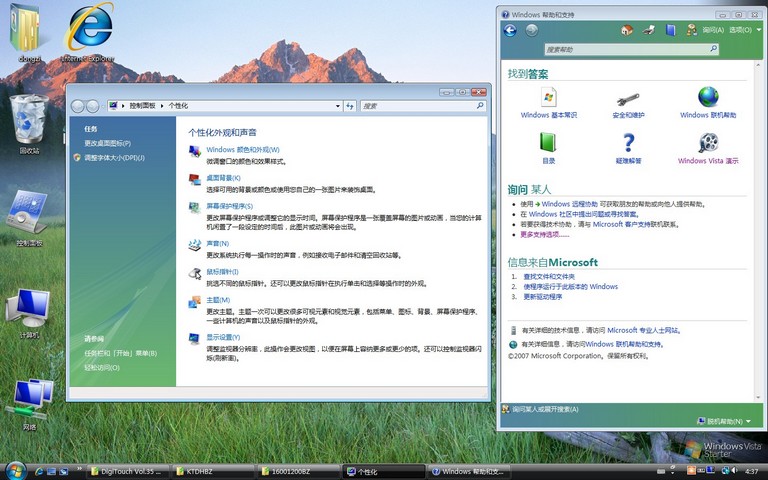Refresh the Personalization window address bar
Image resolution: width=768 pixels, height=480 pixels.
point(350,106)
